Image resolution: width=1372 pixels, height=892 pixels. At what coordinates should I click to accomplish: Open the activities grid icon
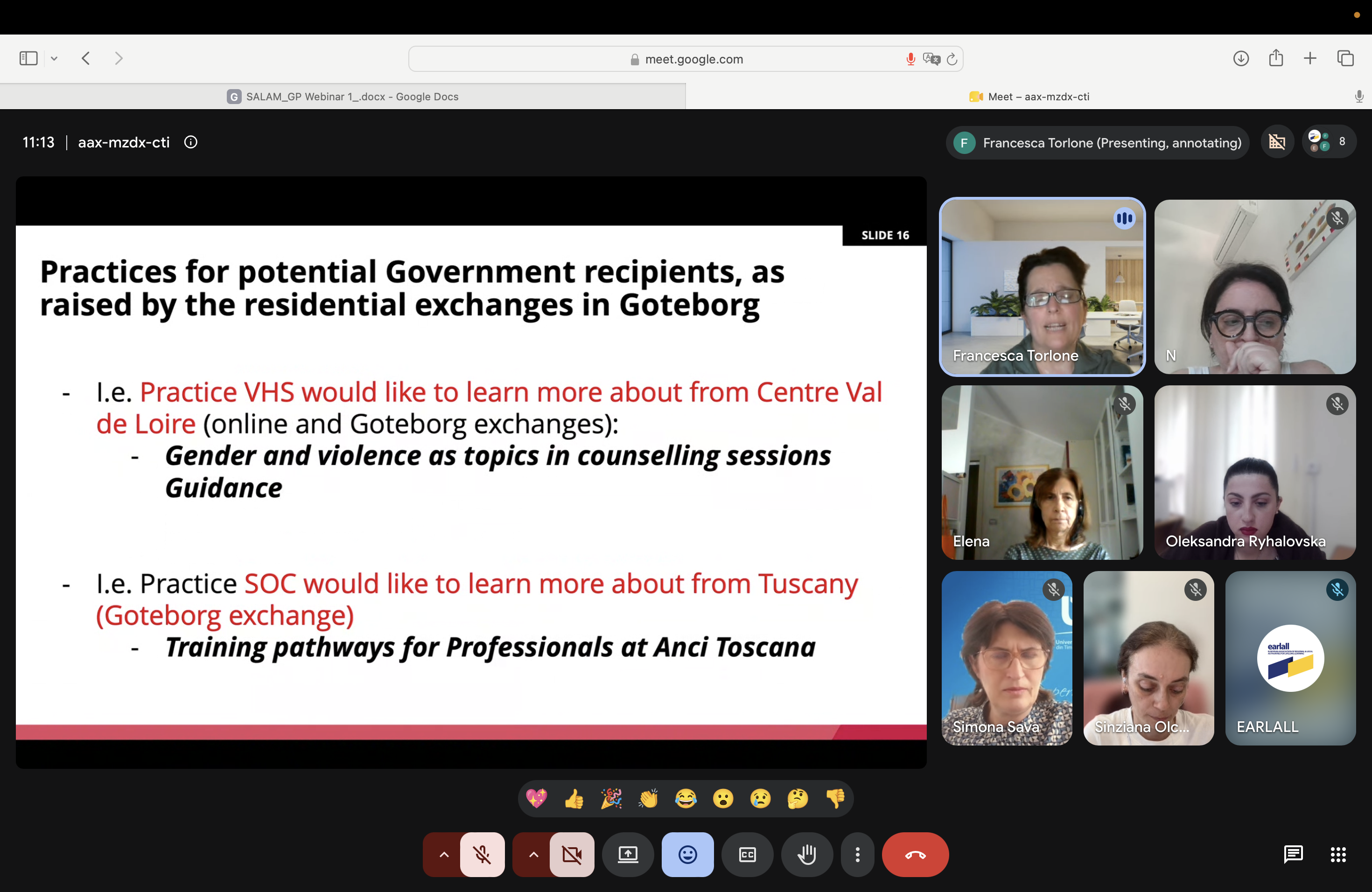click(1338, 855)
